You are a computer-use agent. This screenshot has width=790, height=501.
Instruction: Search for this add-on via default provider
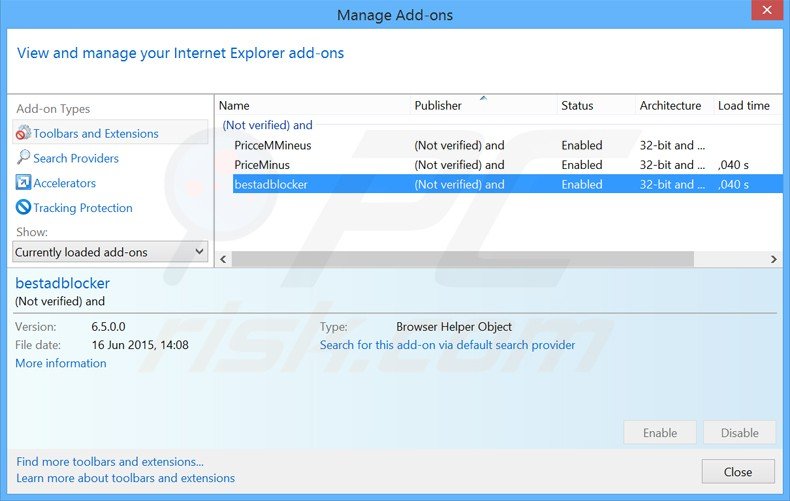[447, 345]
